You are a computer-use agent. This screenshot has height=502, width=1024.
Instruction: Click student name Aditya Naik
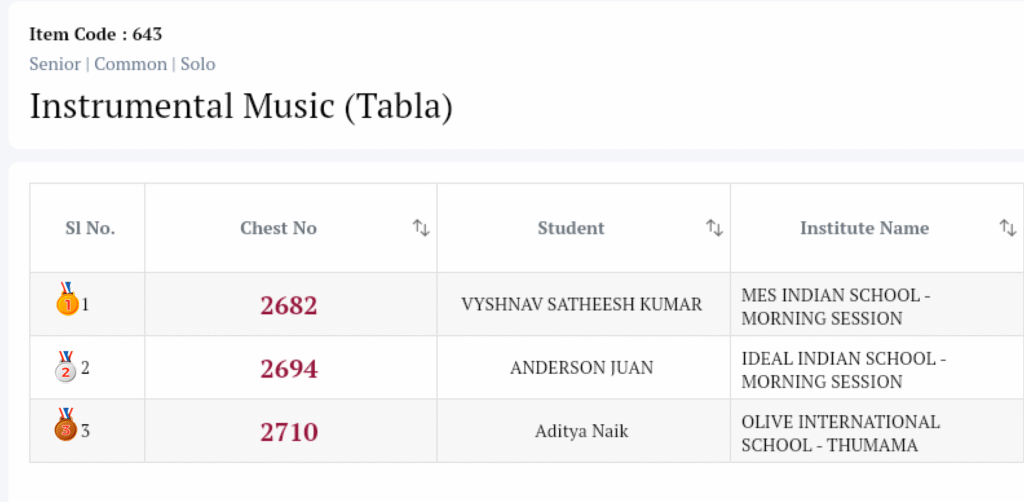pyautogui.click(x=581, y=432)
